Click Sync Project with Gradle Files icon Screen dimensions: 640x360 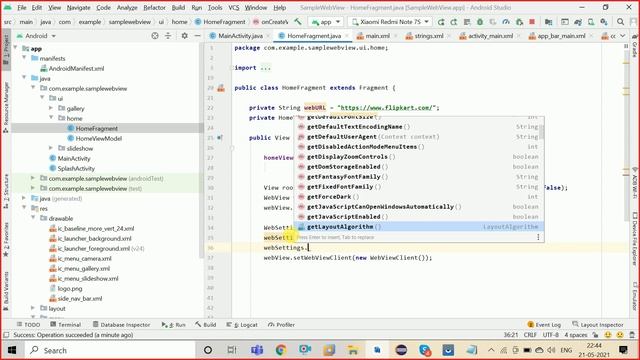[x=578, y=22]
